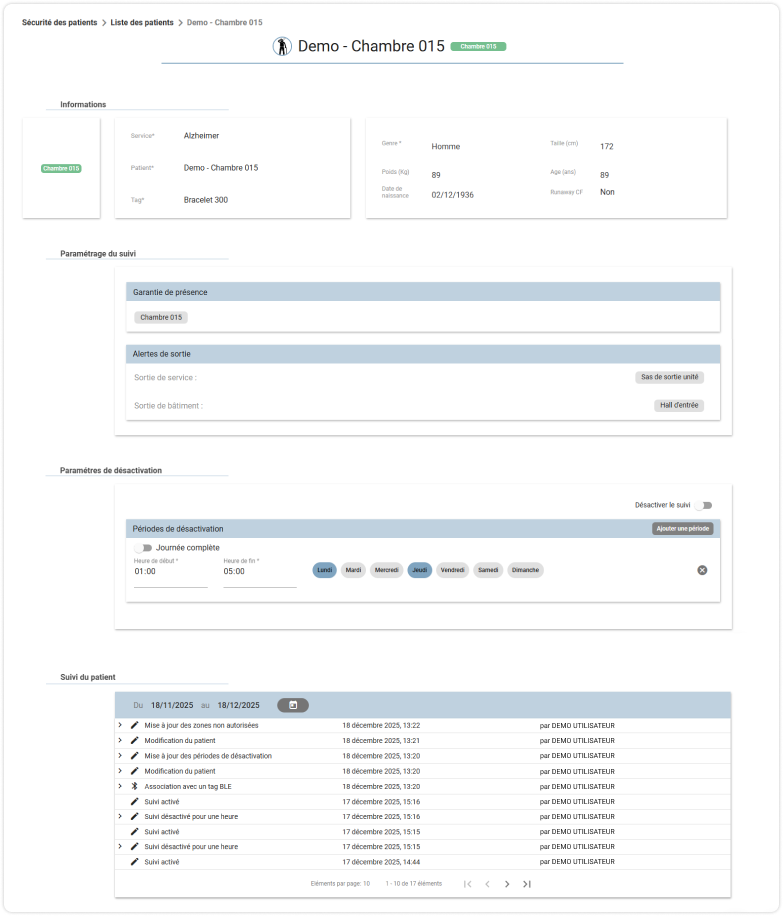This screenshot has height=916, width=783.
Task: Toggle Mardi day chip
Action: click(353, 570)
